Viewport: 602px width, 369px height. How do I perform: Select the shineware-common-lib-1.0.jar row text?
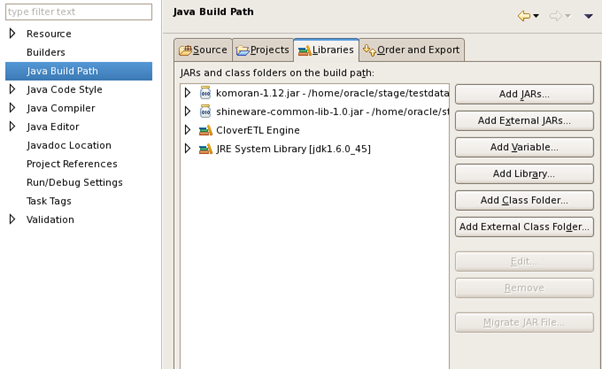tap(332, 112)
